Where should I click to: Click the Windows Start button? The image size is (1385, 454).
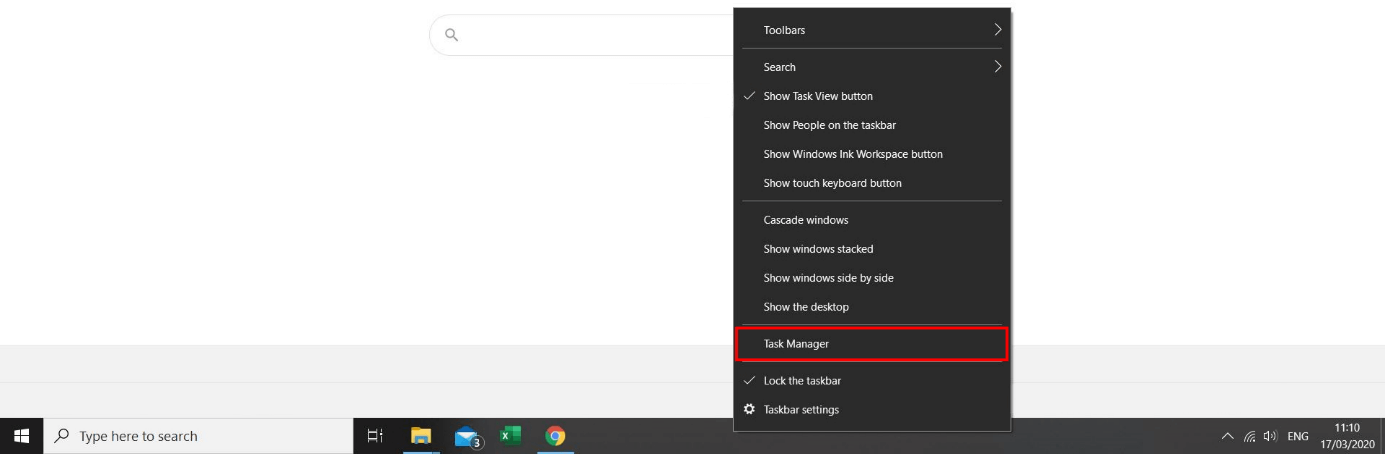(x=21, y=436)
